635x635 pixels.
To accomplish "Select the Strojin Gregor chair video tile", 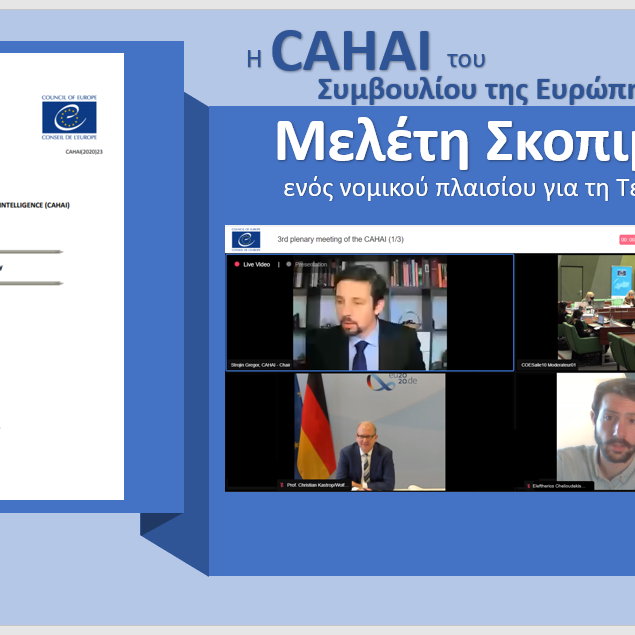I will pos(370,313).
